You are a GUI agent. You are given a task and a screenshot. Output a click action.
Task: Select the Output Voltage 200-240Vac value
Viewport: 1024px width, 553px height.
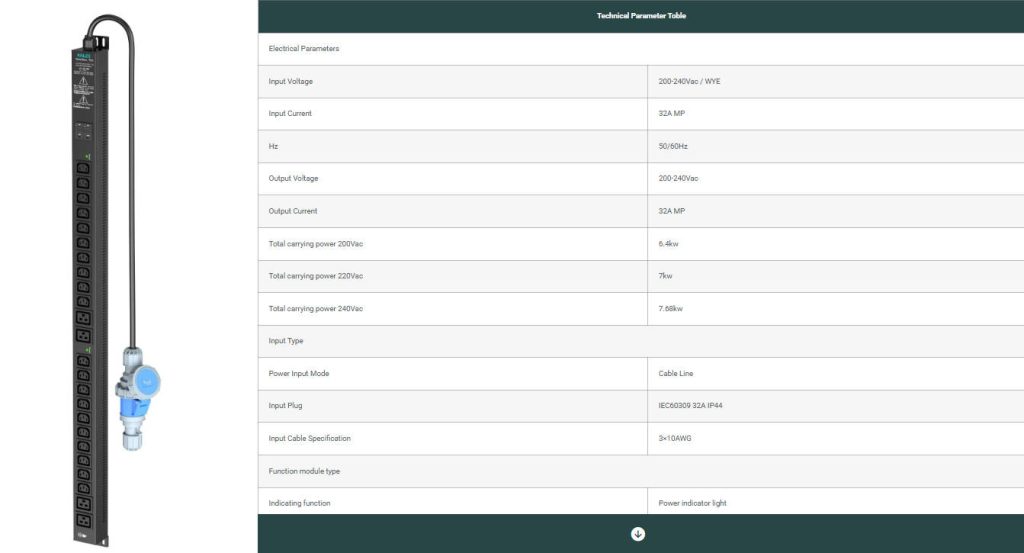point(678,178)
